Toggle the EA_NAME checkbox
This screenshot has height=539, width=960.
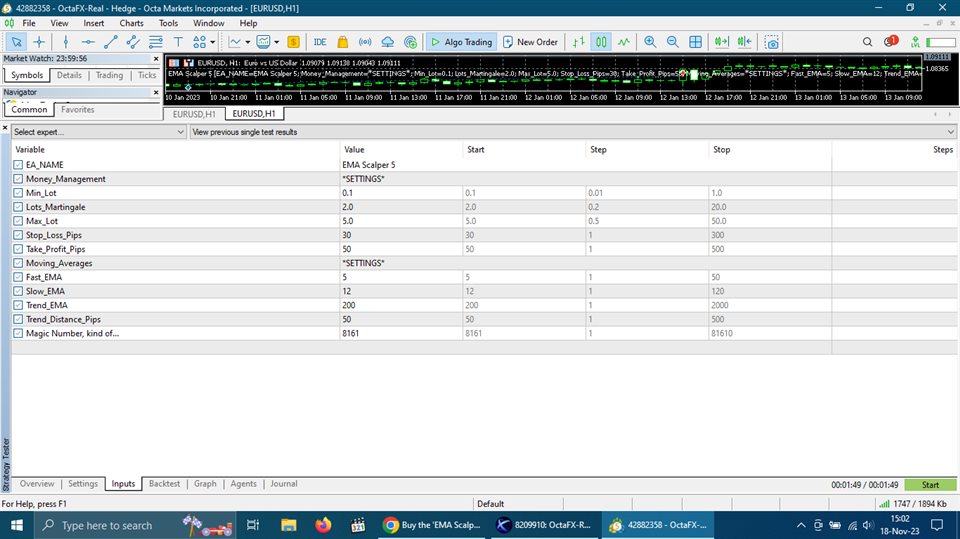(x=18, y=165)
